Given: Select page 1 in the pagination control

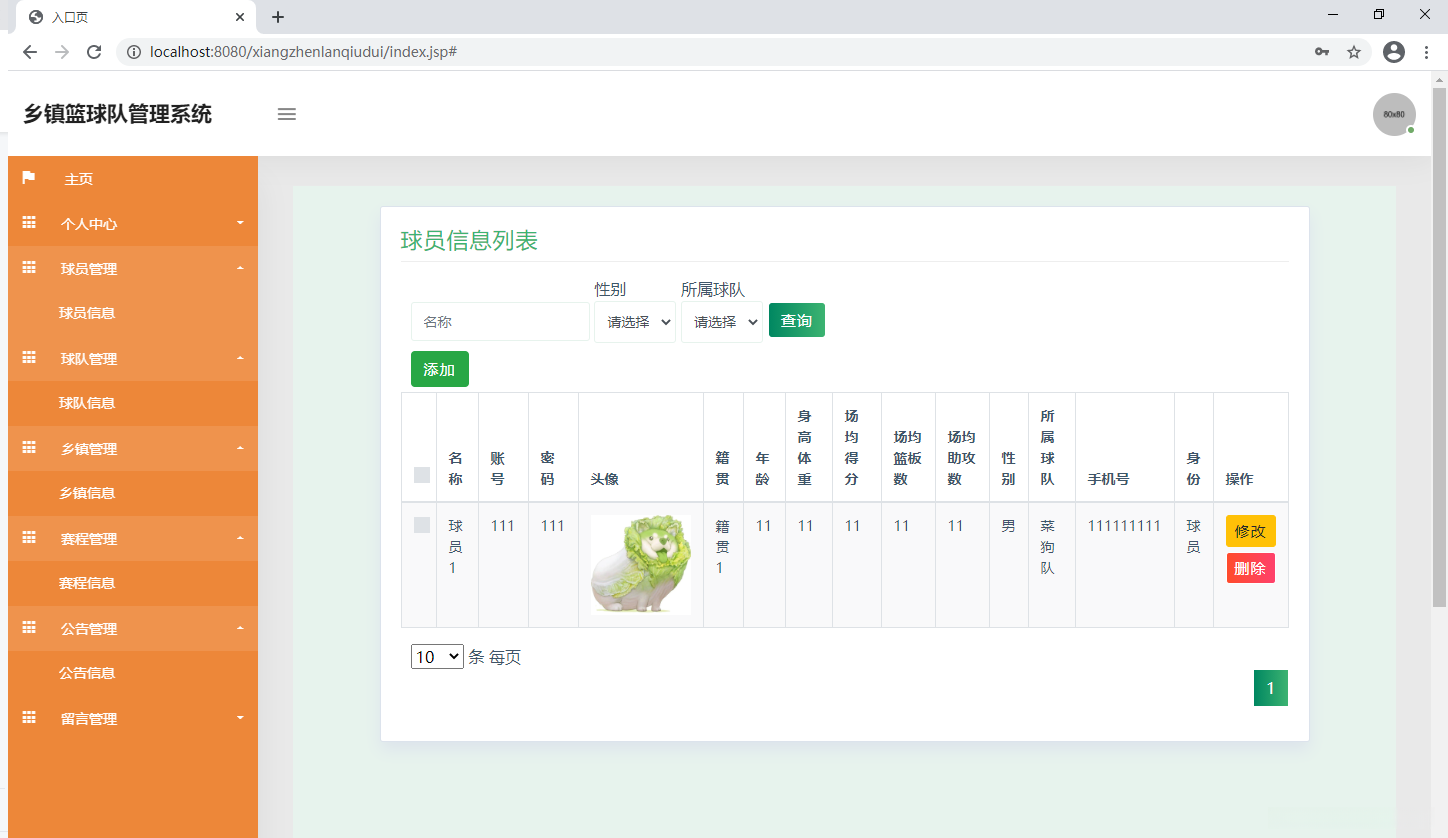Looking at the screenshot, I should pos(1270,687).
